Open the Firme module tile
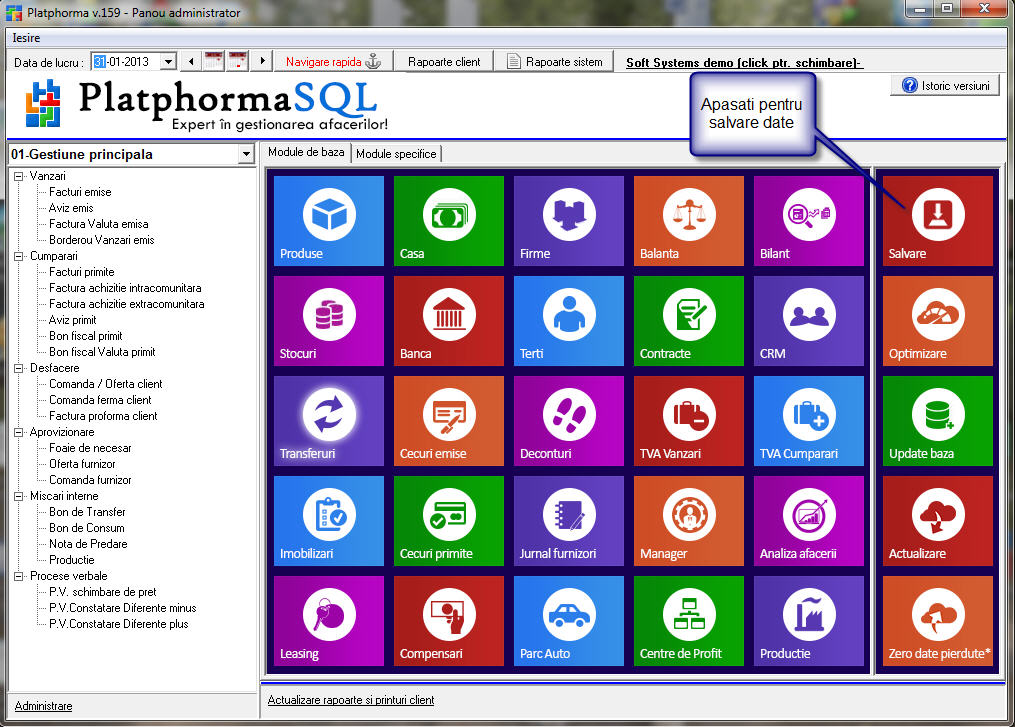 pos(569,221)
